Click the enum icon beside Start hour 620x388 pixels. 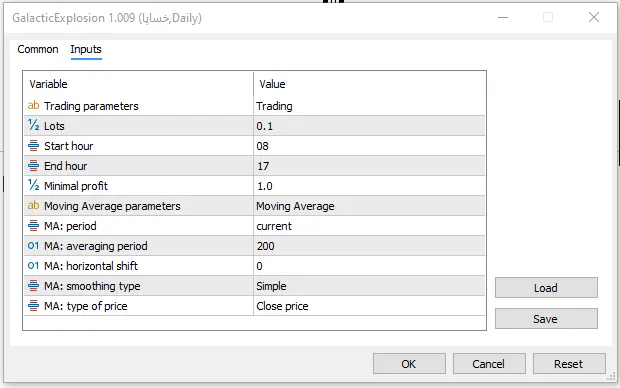[34, 146]
